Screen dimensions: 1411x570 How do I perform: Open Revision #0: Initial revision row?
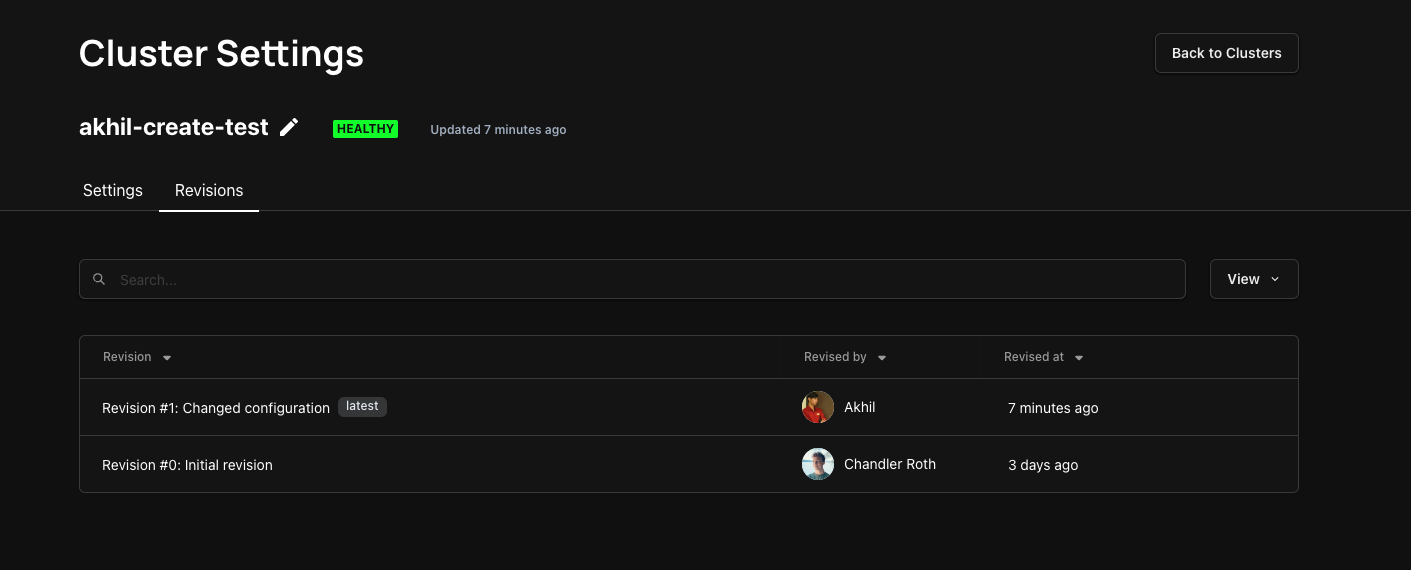[x=689, y=464]
